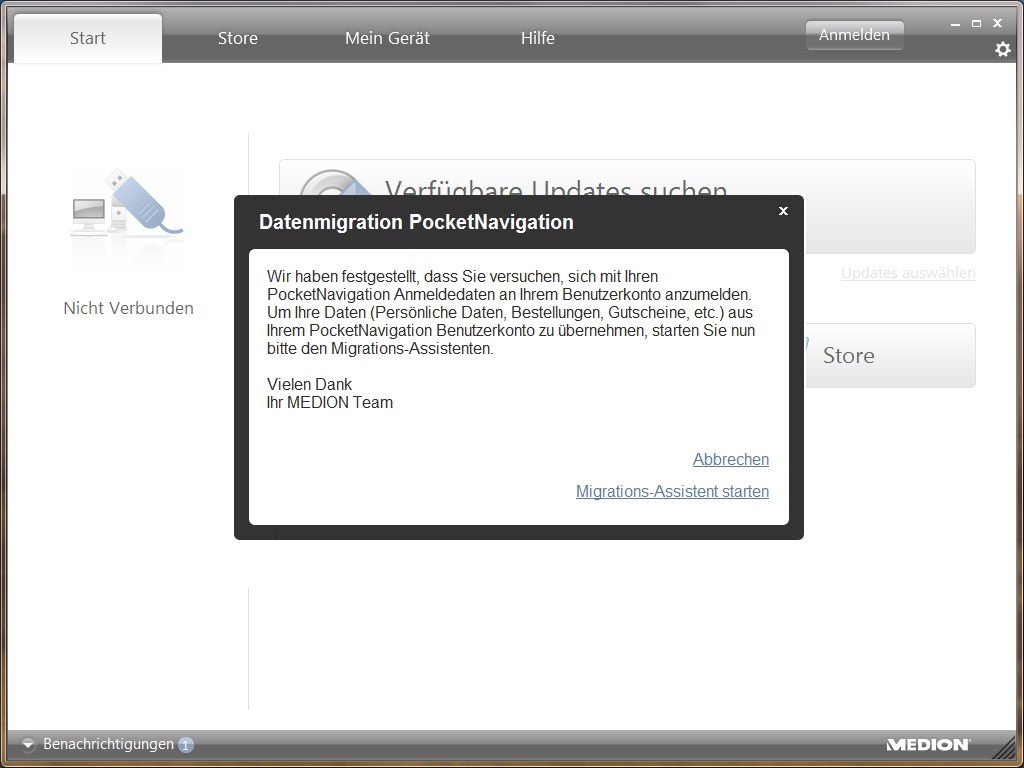This screenshot has height=768, width=1024.
Task: Click the Abbrechen link in the dialog
Action: tap(730, 459)
